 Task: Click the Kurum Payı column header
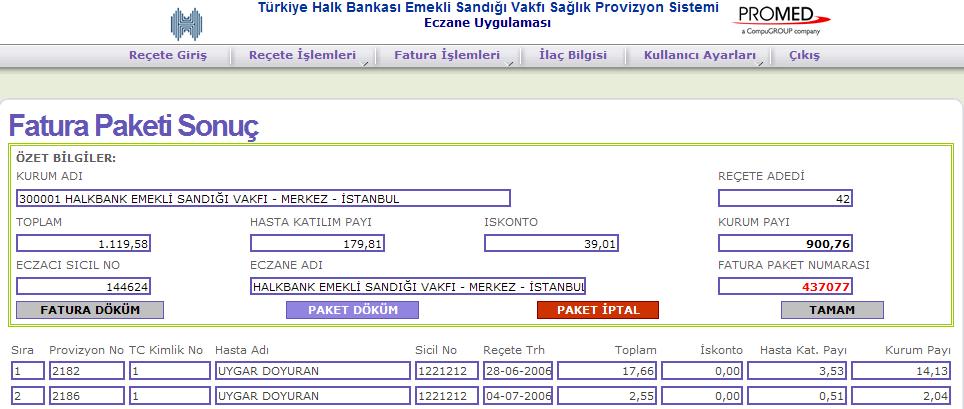918,350
